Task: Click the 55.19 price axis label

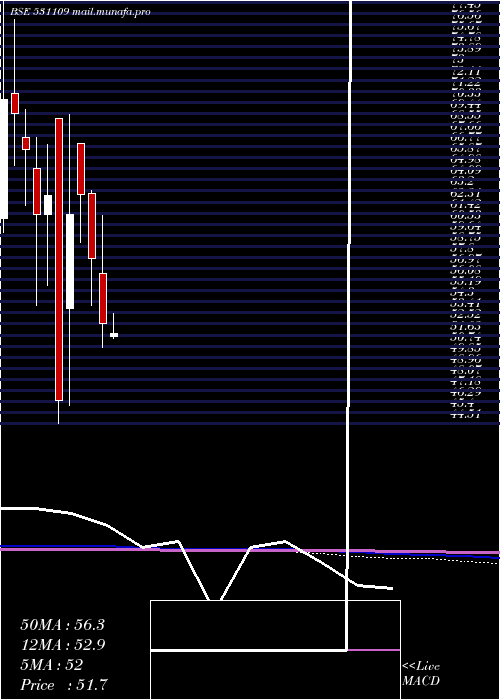Action: (x=466, y=282)
